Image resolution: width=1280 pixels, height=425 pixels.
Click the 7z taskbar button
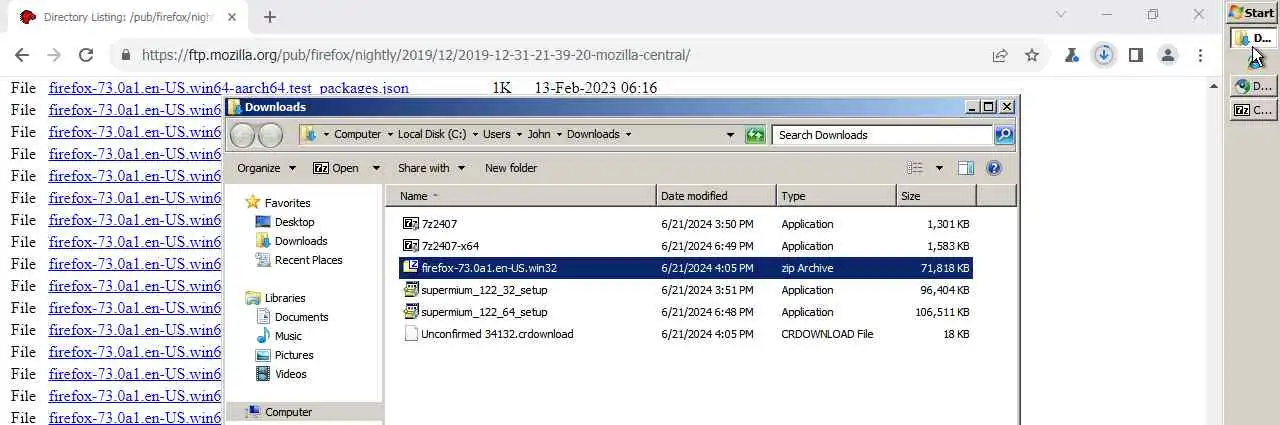tap(1253, 110)
